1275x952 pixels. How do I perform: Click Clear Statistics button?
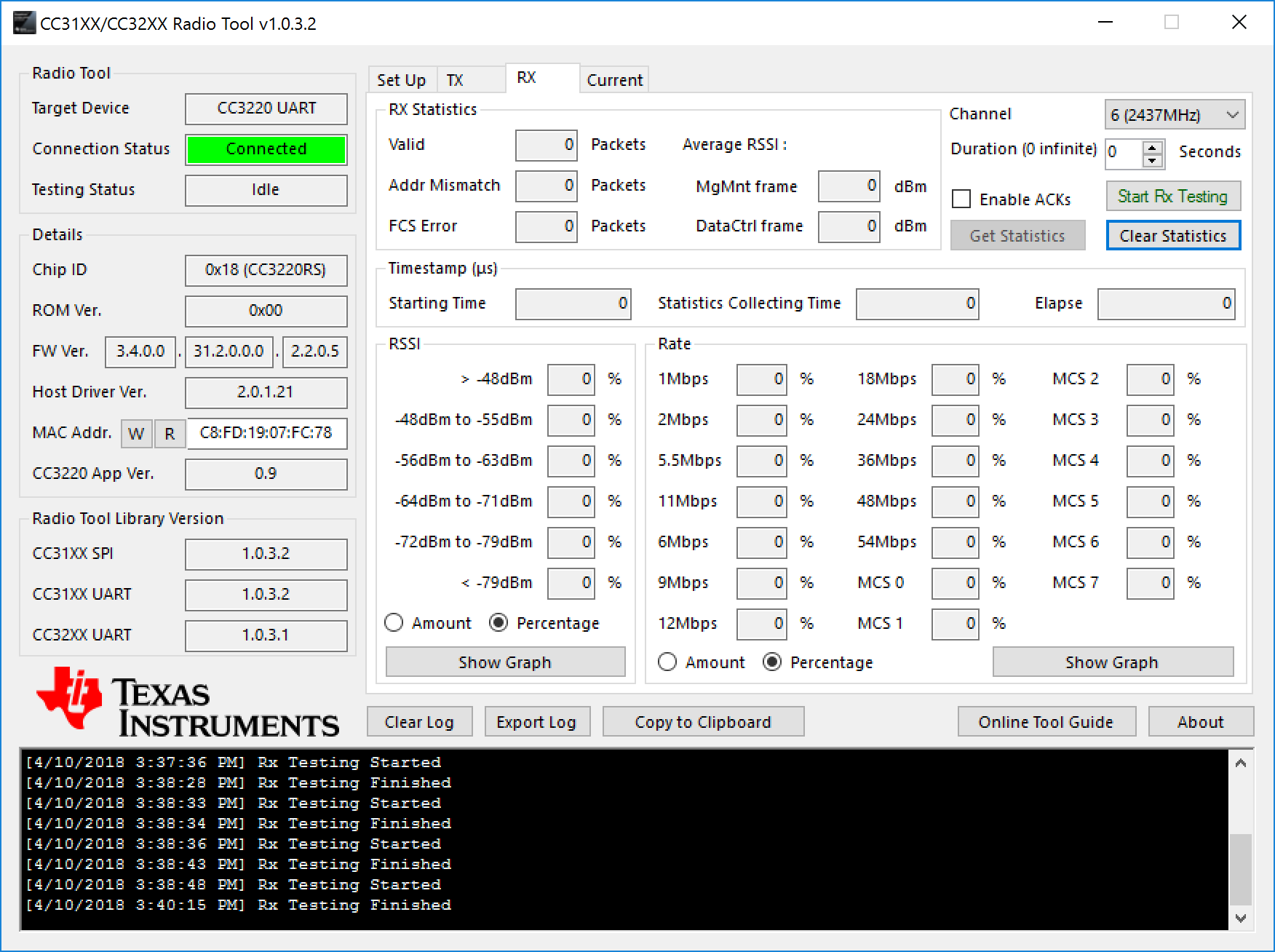click(x=1173, y=236)
